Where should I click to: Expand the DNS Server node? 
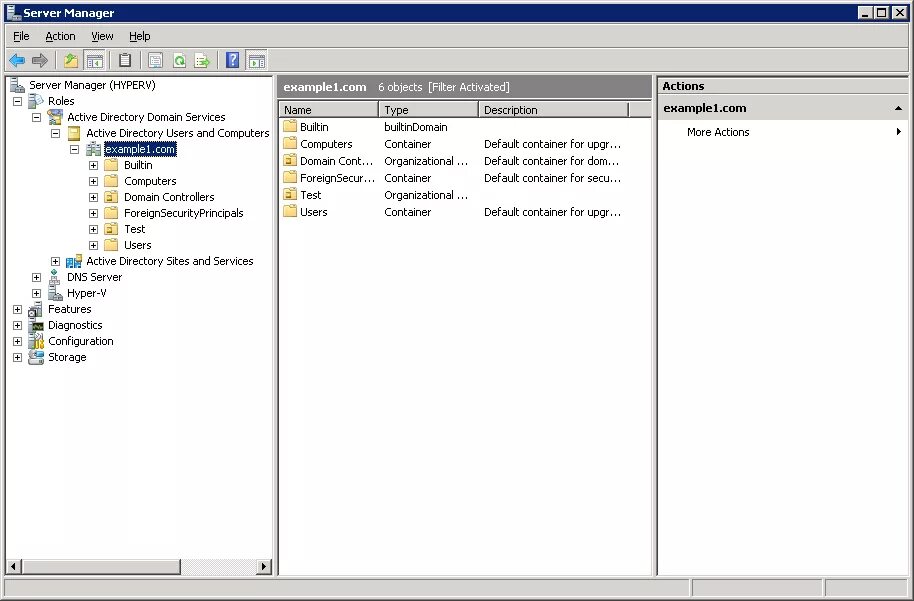[x=36, y=277]
